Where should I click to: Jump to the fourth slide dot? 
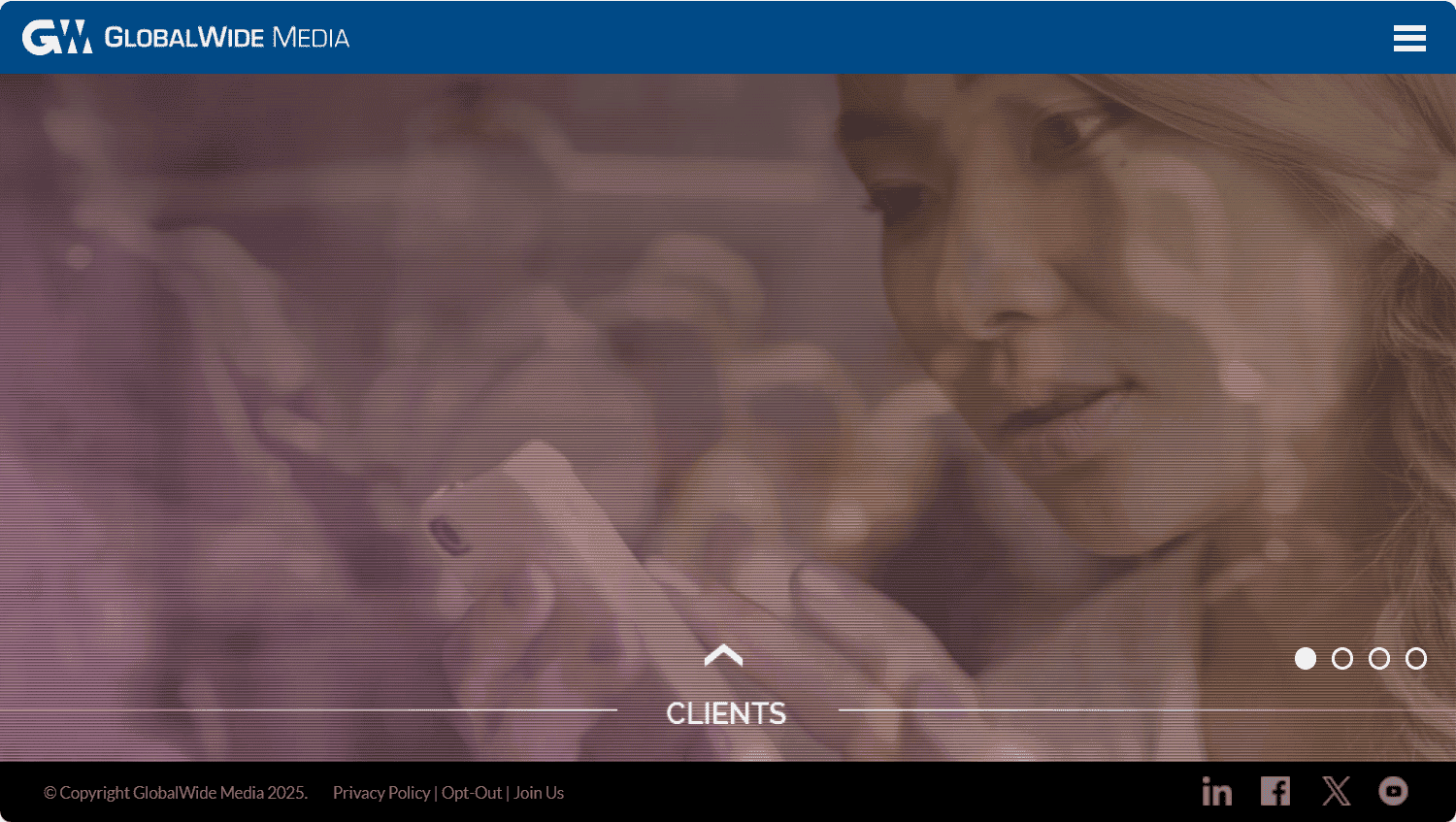click(x=1416, y=659)
